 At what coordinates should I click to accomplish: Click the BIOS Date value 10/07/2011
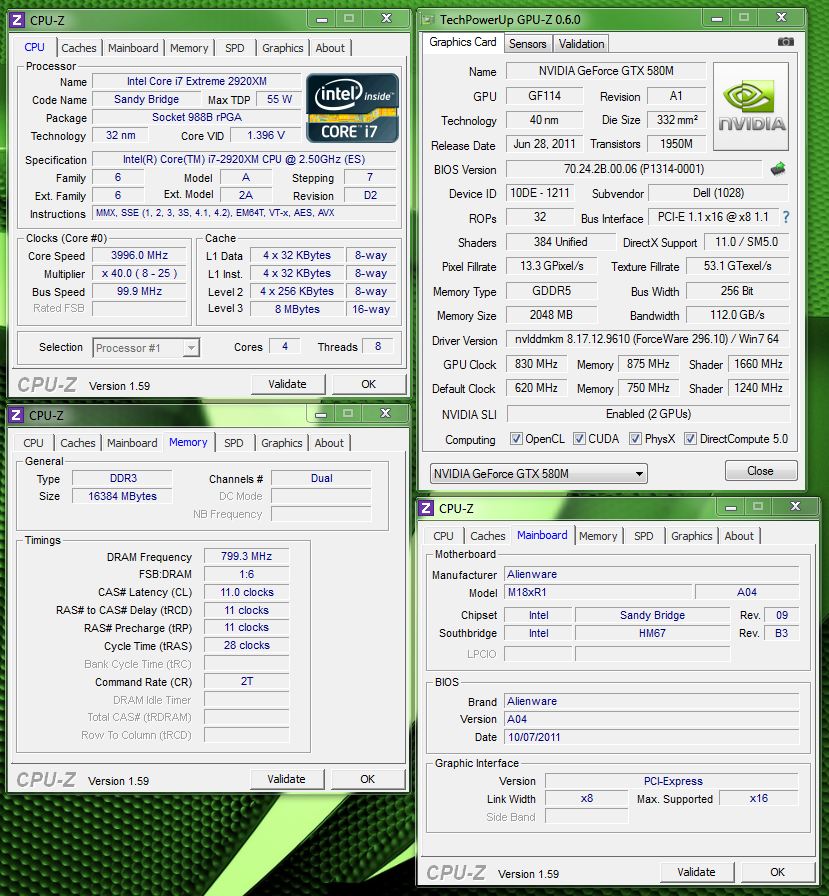pos(651,737)
